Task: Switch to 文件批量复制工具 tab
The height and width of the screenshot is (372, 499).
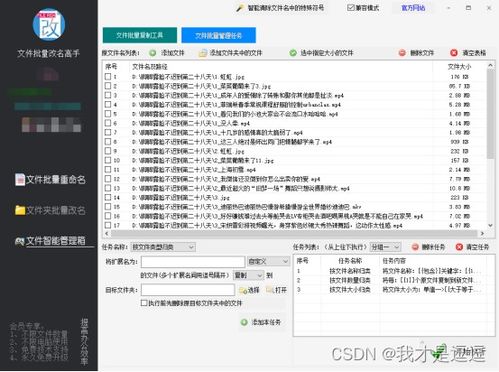Action: pyautogui.click(x=140, y=35)
